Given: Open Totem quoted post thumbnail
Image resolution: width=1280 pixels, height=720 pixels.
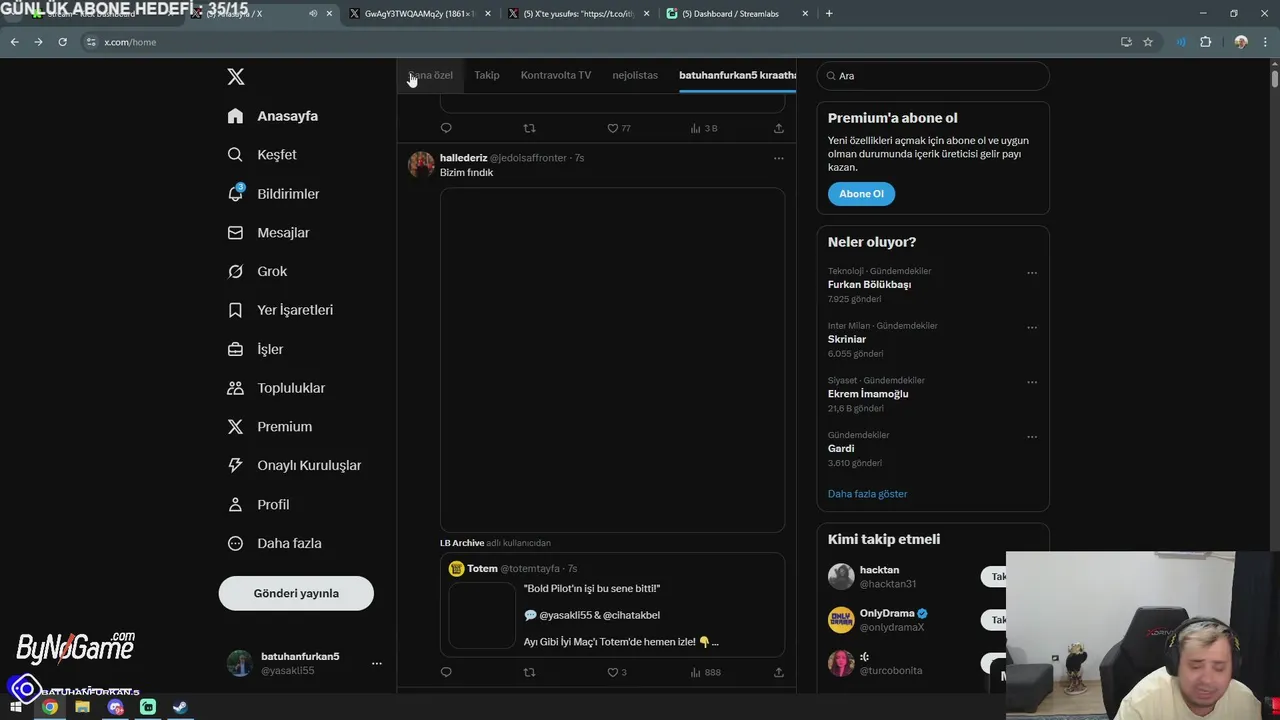Looking at the screenshot, I should click(x=482, y=615).
